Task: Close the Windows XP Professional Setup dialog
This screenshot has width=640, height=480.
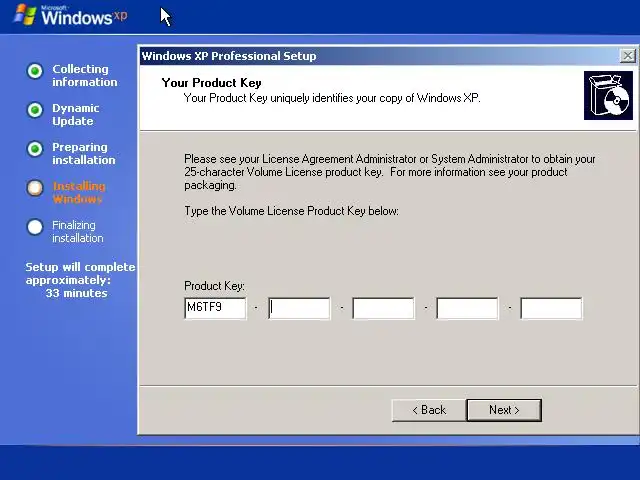Action: 627,56
